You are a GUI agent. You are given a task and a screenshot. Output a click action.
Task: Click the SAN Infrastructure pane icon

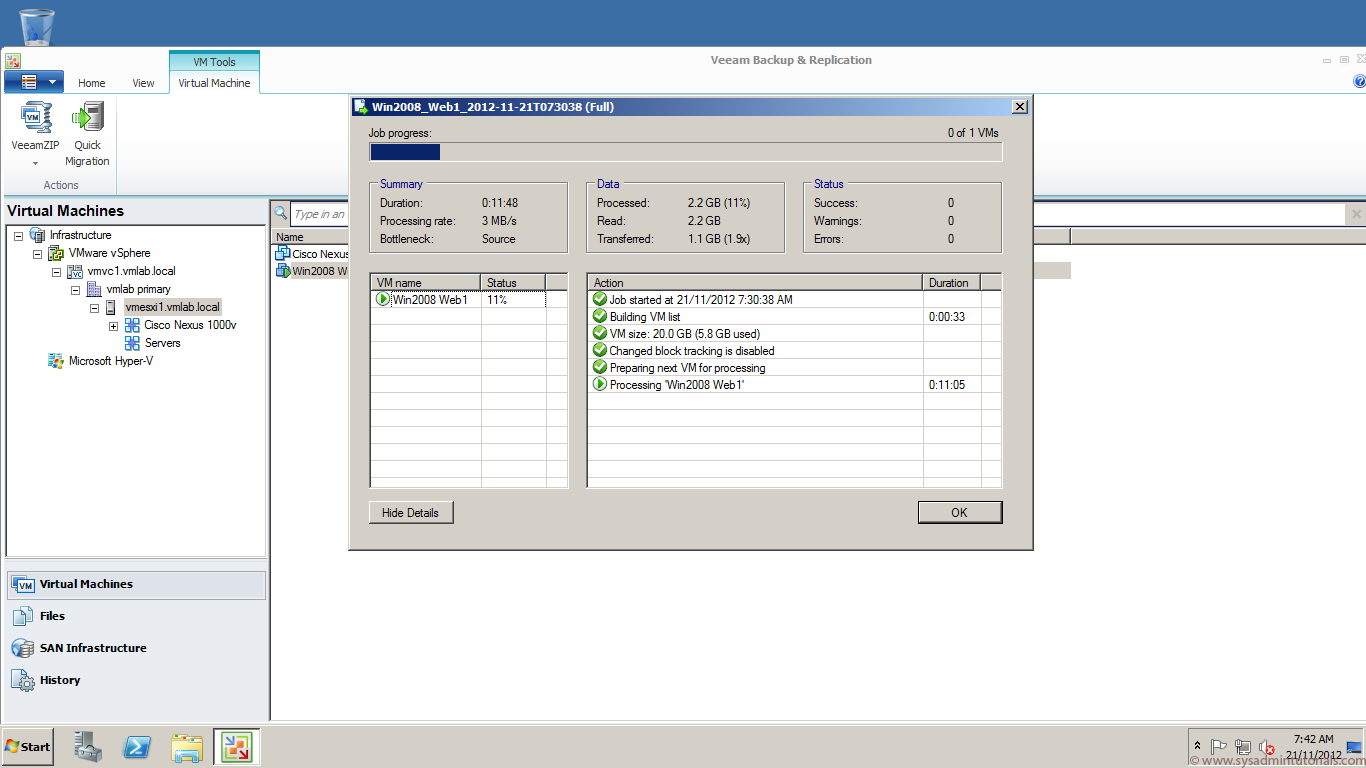pos(23,648)
